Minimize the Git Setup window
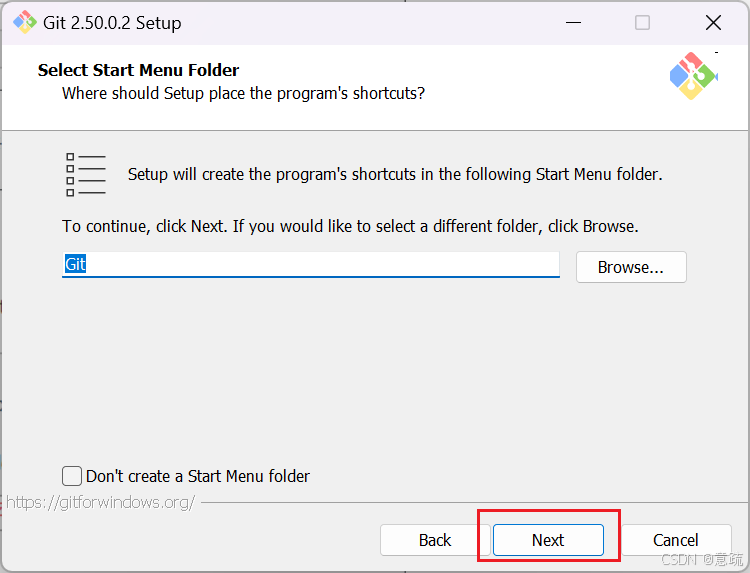Viewport: 750px width, 573px height. (x=574, y=22)
